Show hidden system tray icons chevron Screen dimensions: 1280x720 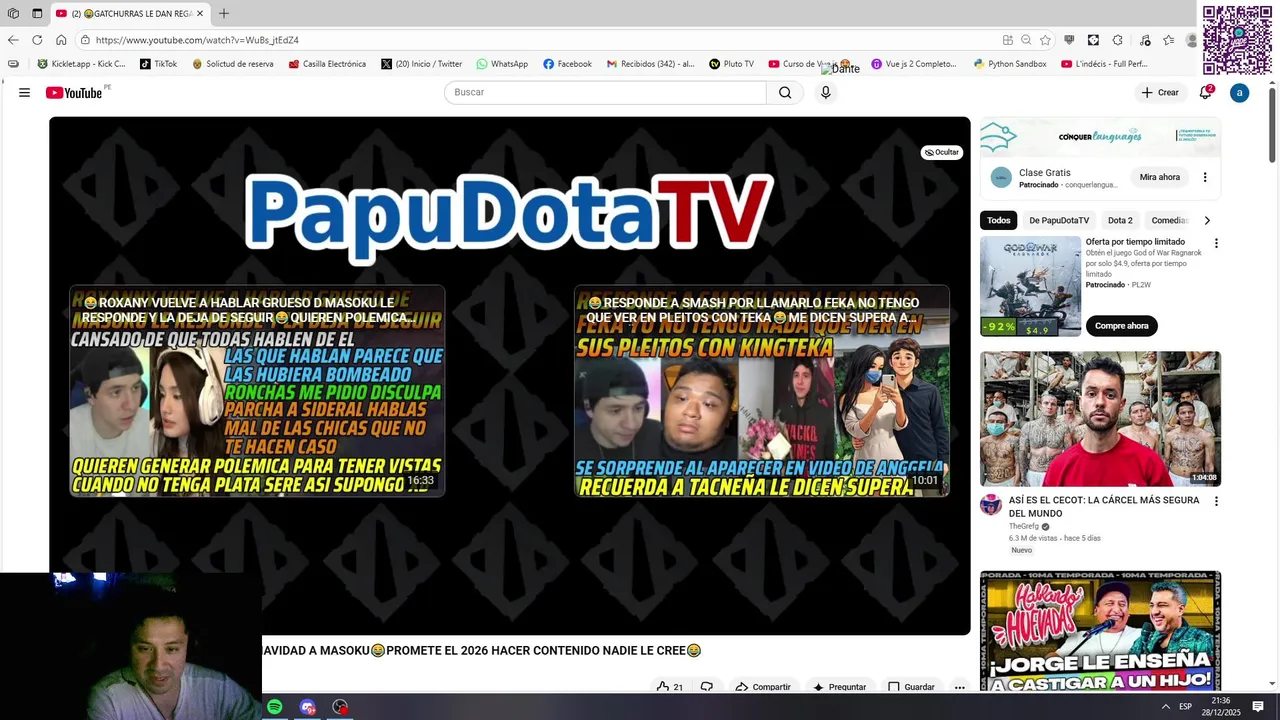1165,707
